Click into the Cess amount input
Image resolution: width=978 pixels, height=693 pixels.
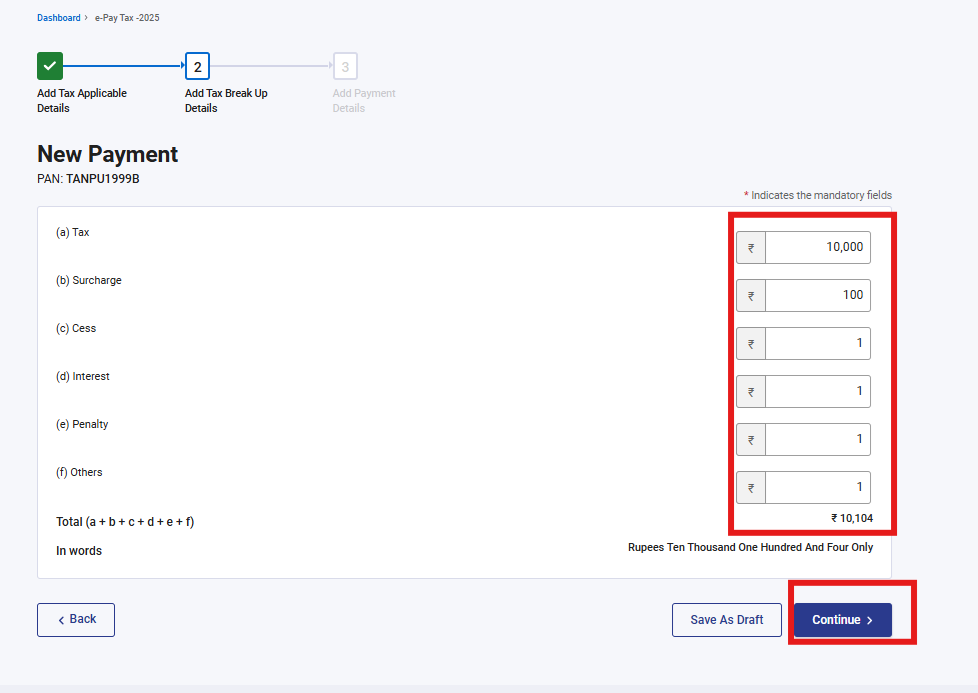[x=817, y=344]
